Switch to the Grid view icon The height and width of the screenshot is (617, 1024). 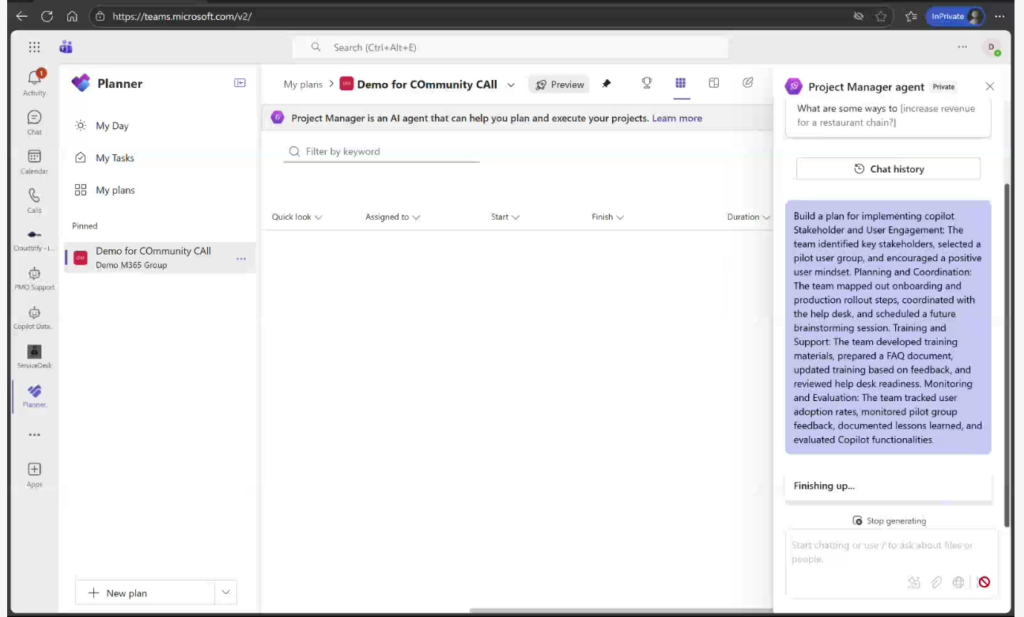(x=680, y=84)
